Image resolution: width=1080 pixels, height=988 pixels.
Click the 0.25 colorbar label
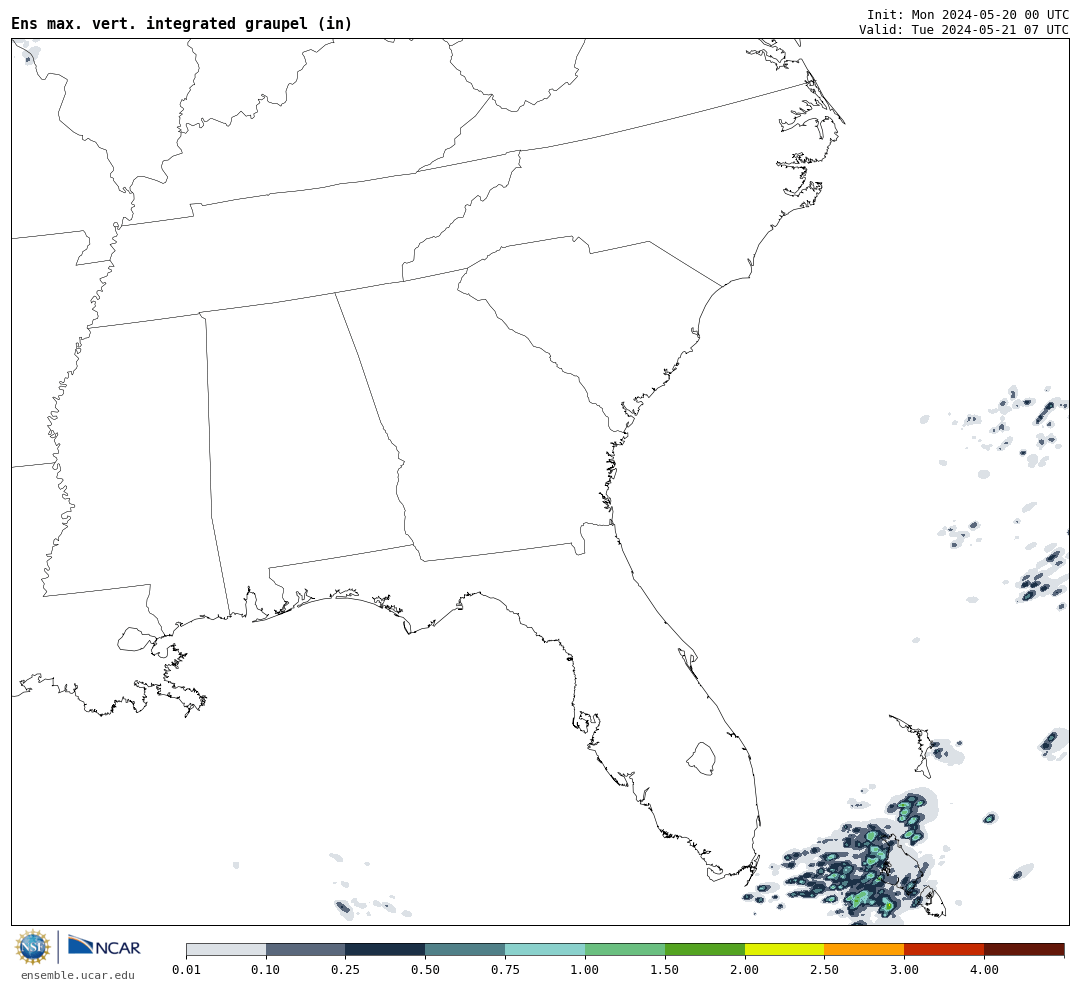click(x=346, y=970)
